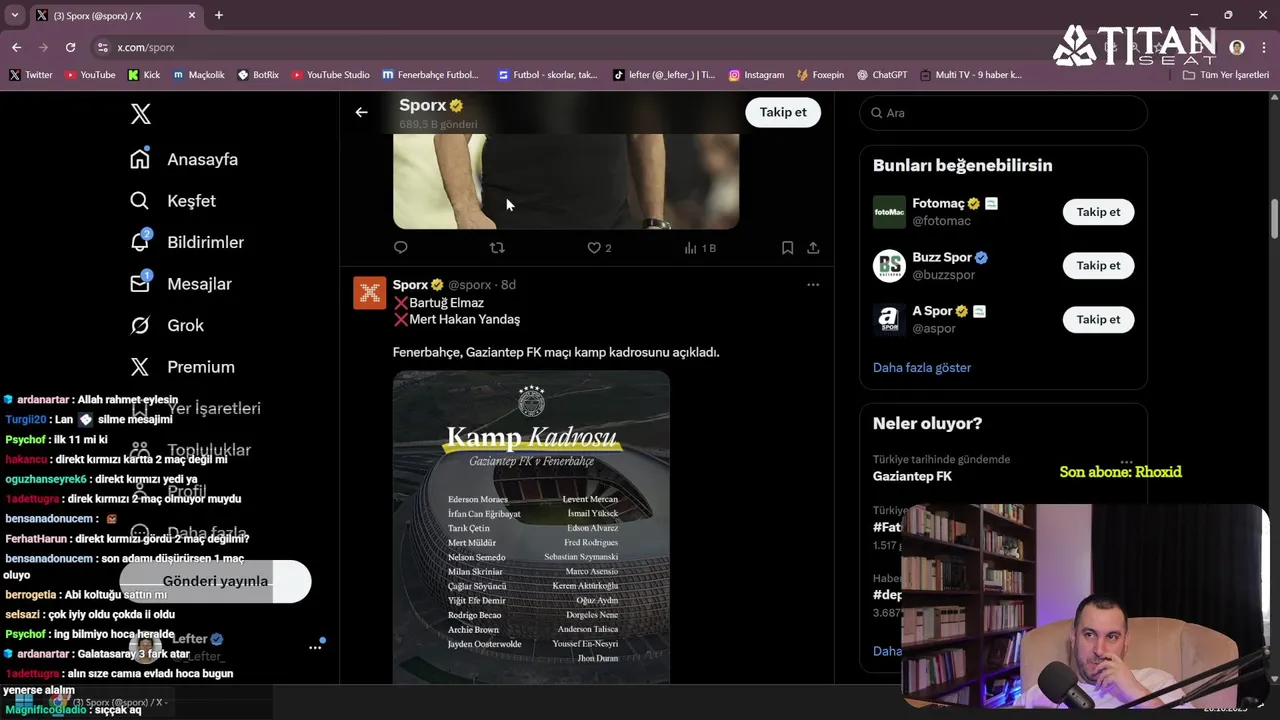Click the Grok icon

tap(140, 325)
